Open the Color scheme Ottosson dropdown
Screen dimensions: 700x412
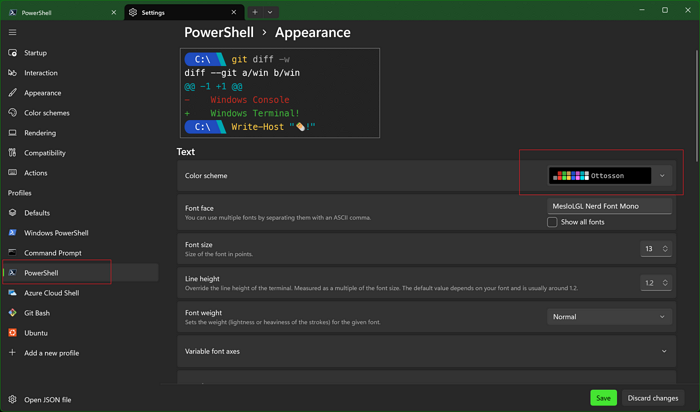(x=610, y=175)
